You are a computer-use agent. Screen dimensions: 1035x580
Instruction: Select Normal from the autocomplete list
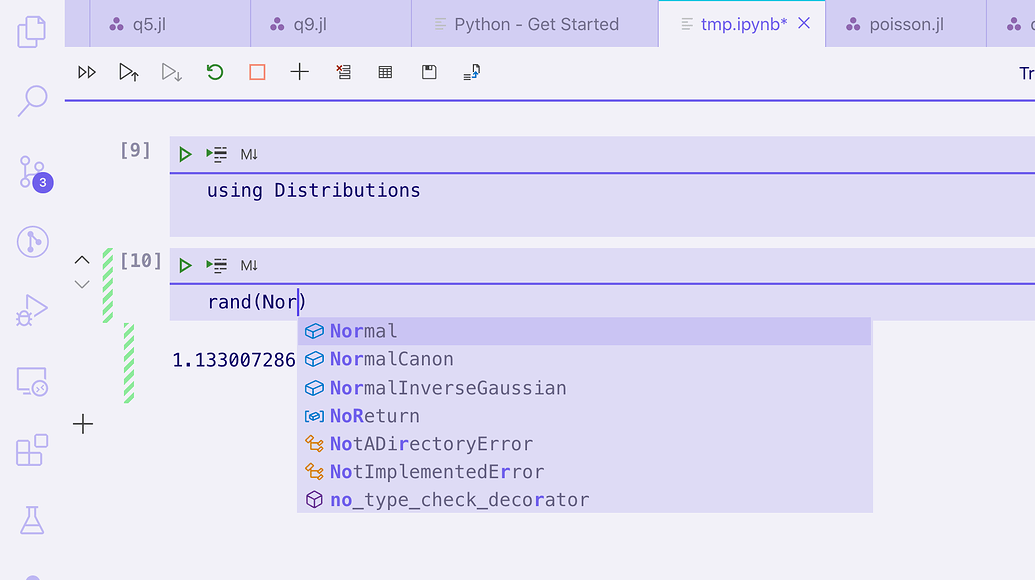(584, 331)
